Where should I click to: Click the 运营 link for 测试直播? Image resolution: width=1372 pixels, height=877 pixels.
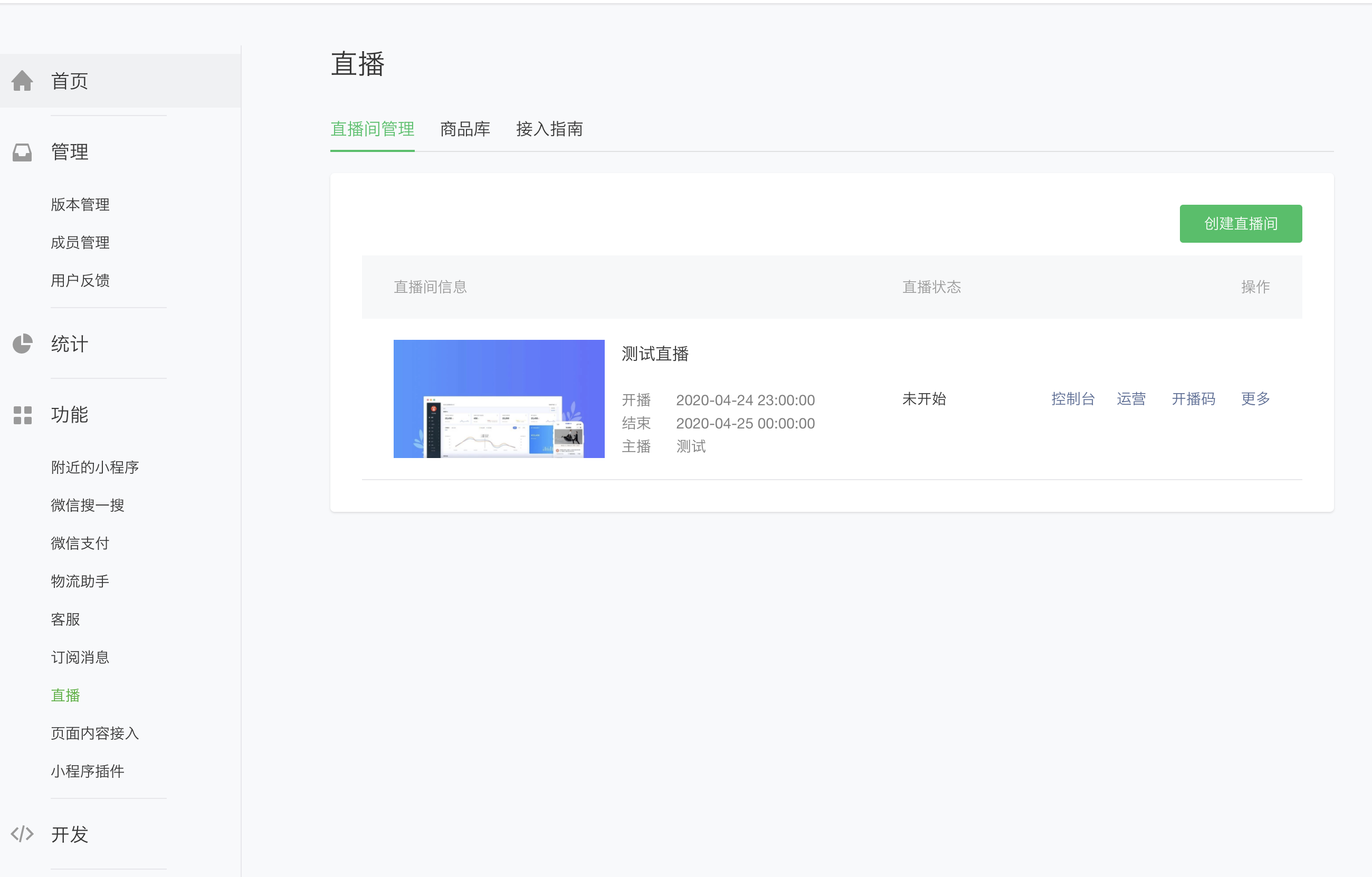click(1130, 399)
